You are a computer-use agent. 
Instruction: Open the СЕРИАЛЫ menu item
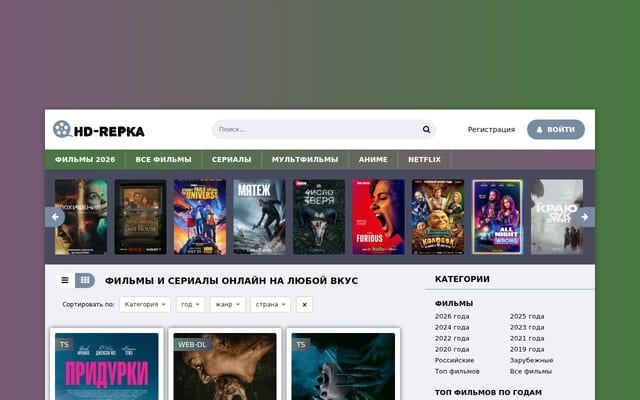click(x=231, y=160)
